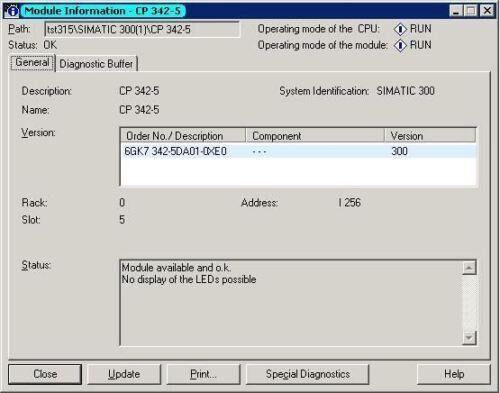Image resolution: width=500 pixels, height=393 pixels.
Task: Click the CPU operating mode RUN indicator icon
Action: 400,29
